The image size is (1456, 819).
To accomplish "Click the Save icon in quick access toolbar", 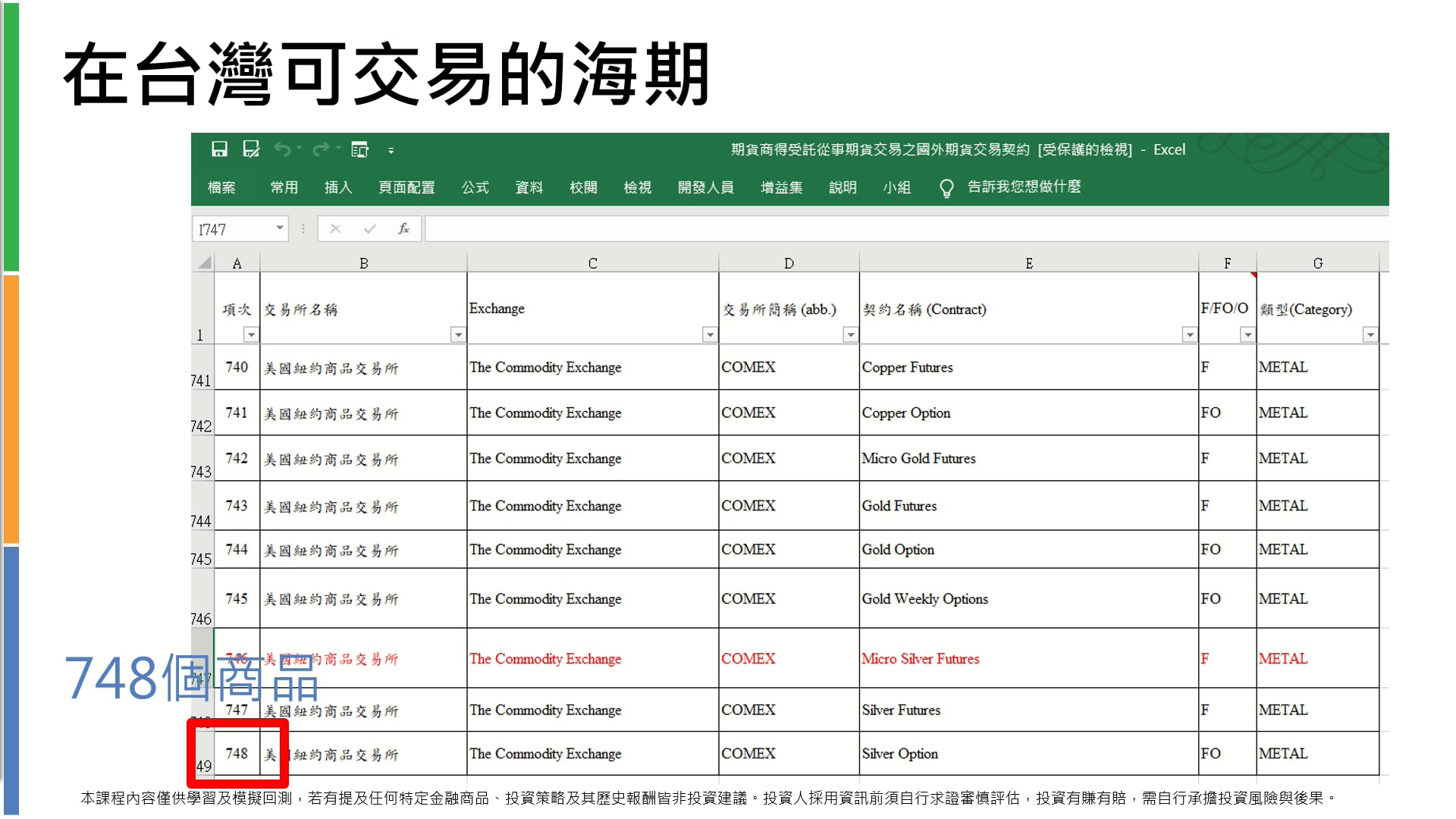I will tap(219, 149).
